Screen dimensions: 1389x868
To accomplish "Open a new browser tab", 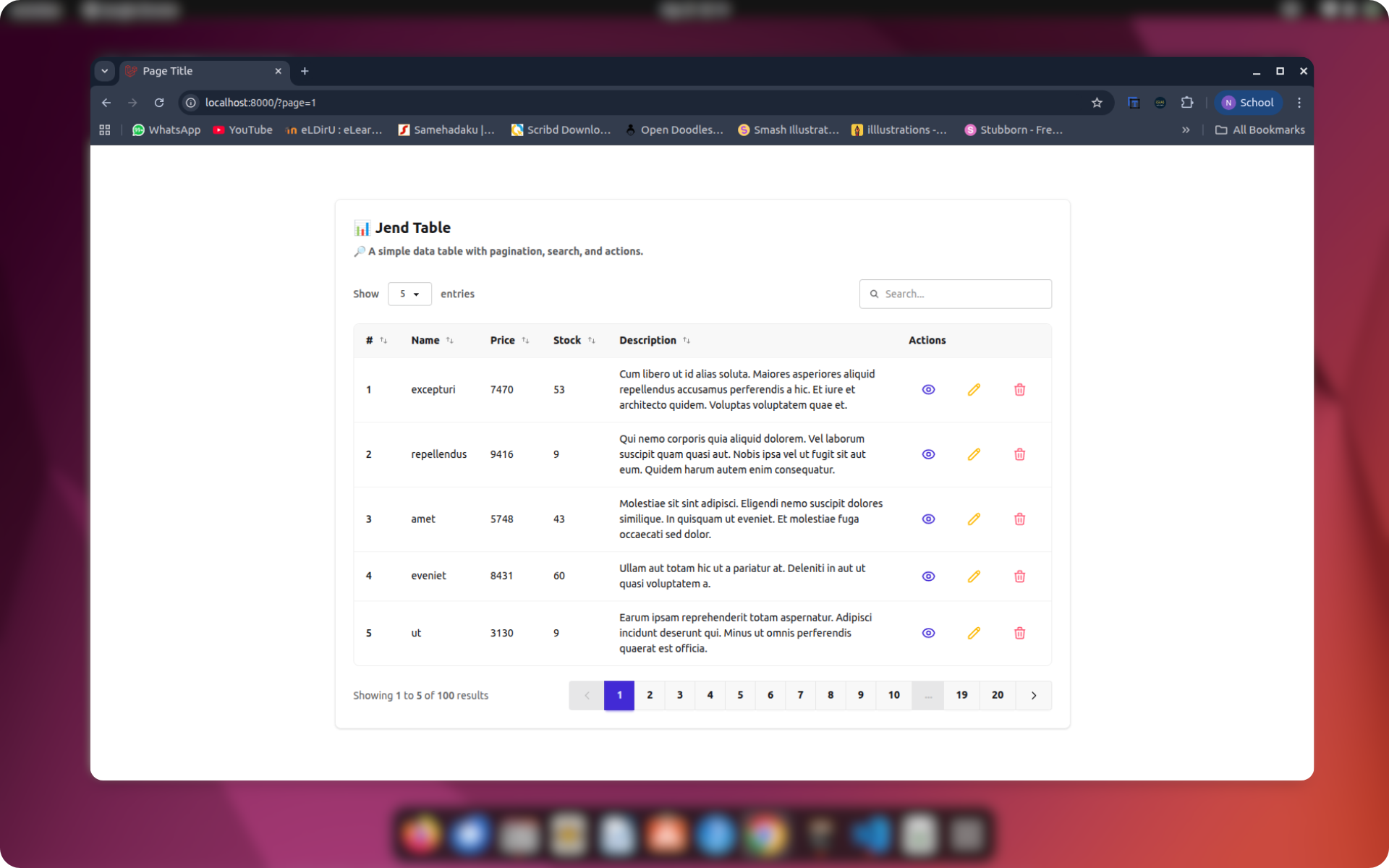I will point(305,71).
